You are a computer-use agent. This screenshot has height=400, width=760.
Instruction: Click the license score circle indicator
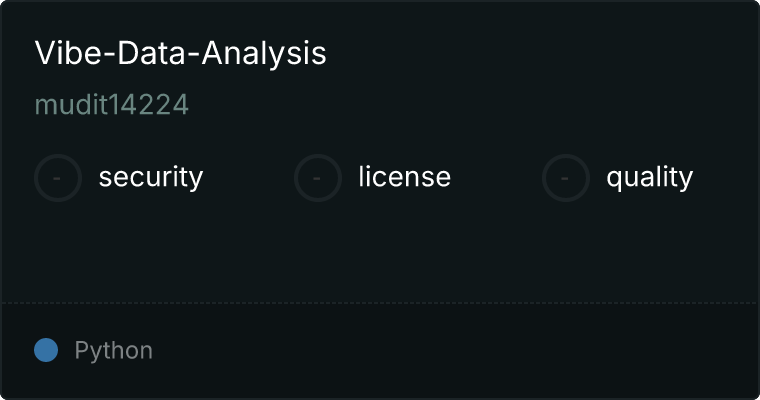pyautogui.click(x=317, y=178)
